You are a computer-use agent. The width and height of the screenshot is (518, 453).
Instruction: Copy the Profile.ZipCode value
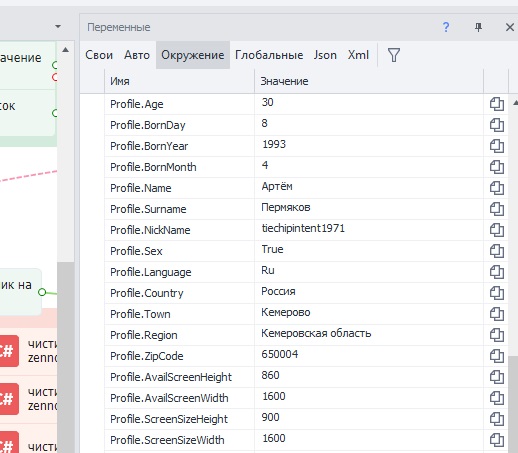[x=497, y=356]
